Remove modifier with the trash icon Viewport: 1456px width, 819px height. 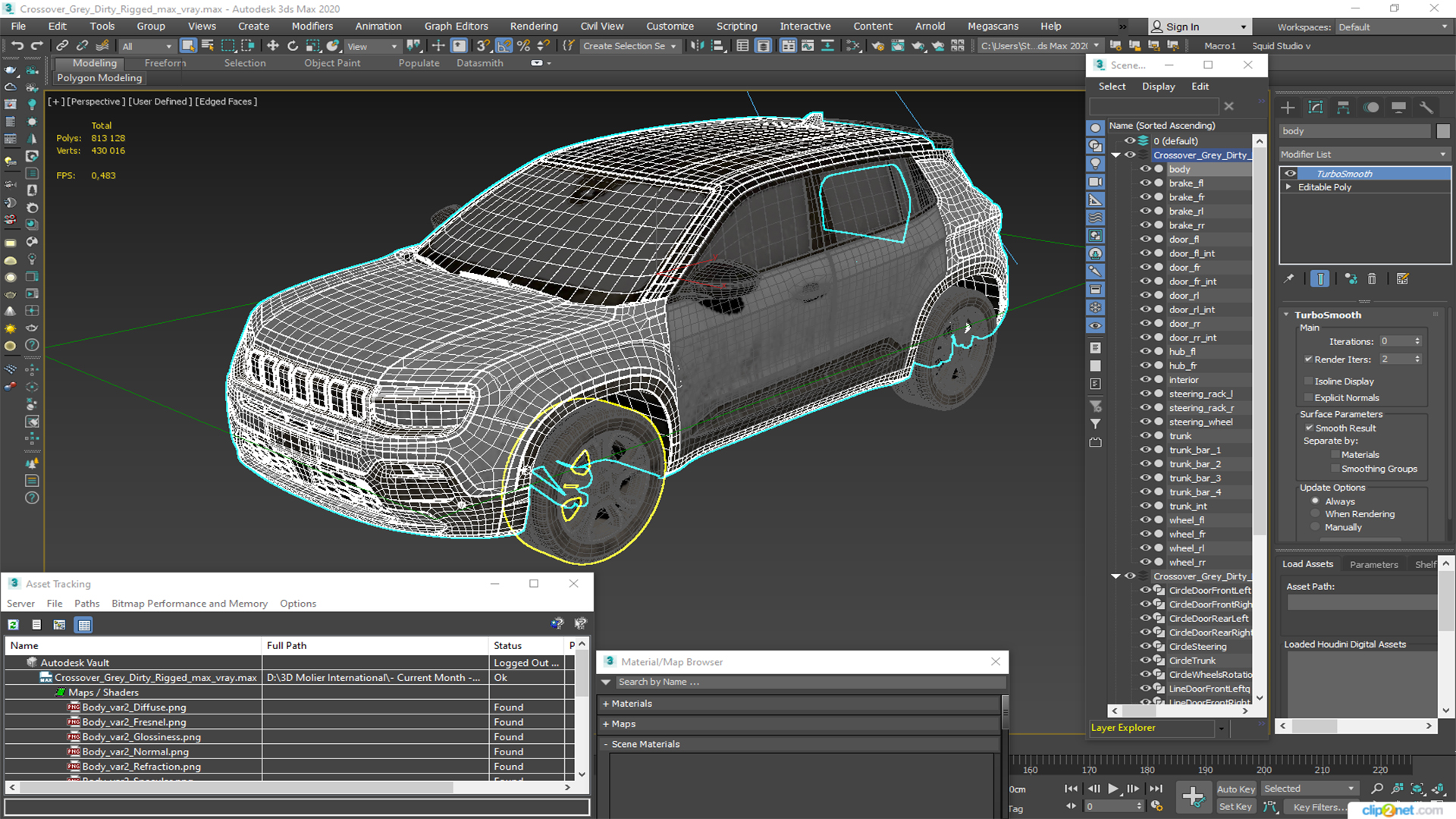click(1372, 279)
